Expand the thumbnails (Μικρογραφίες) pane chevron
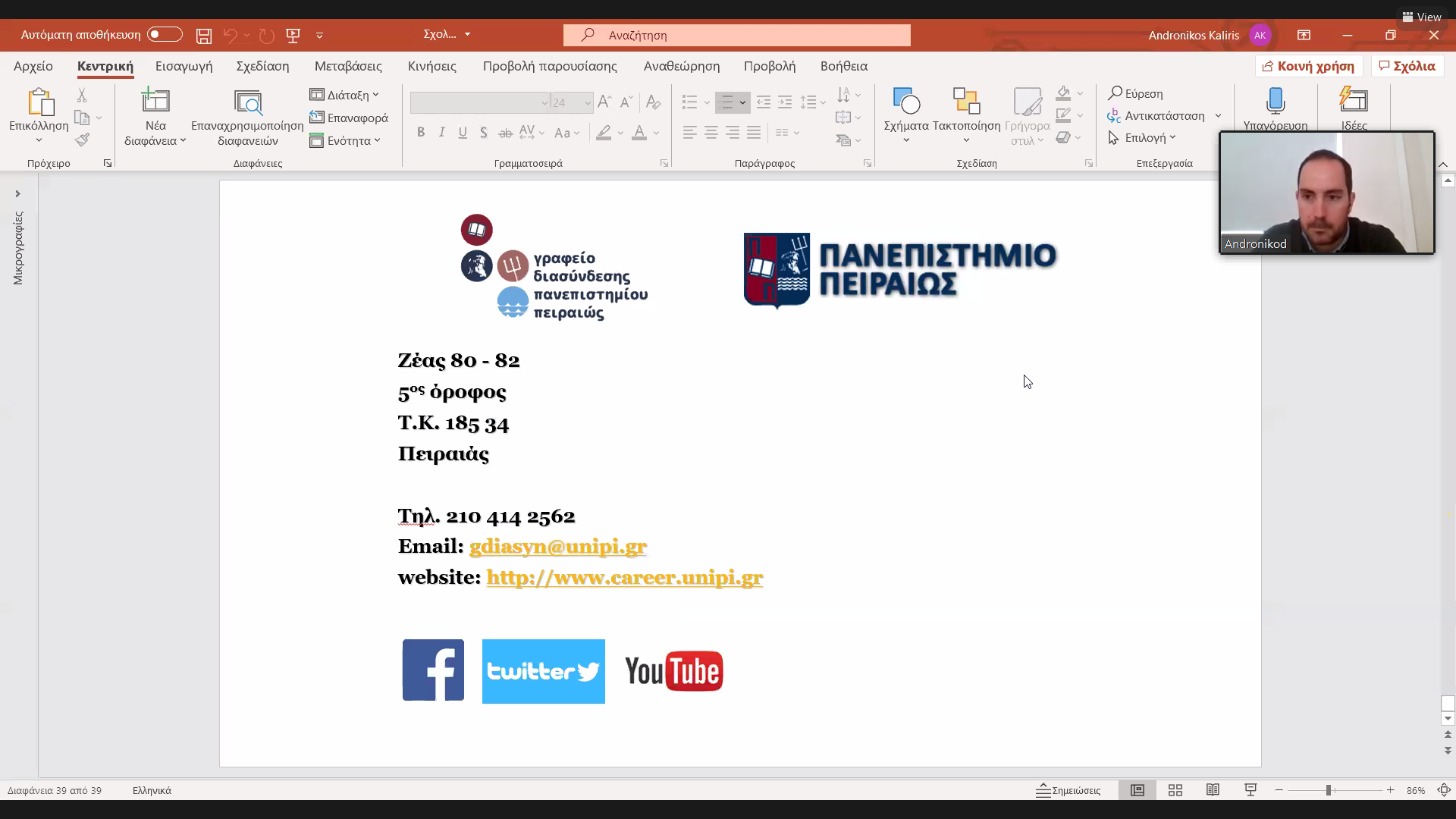Screen dimensions: 1456x819 (17, 194)
